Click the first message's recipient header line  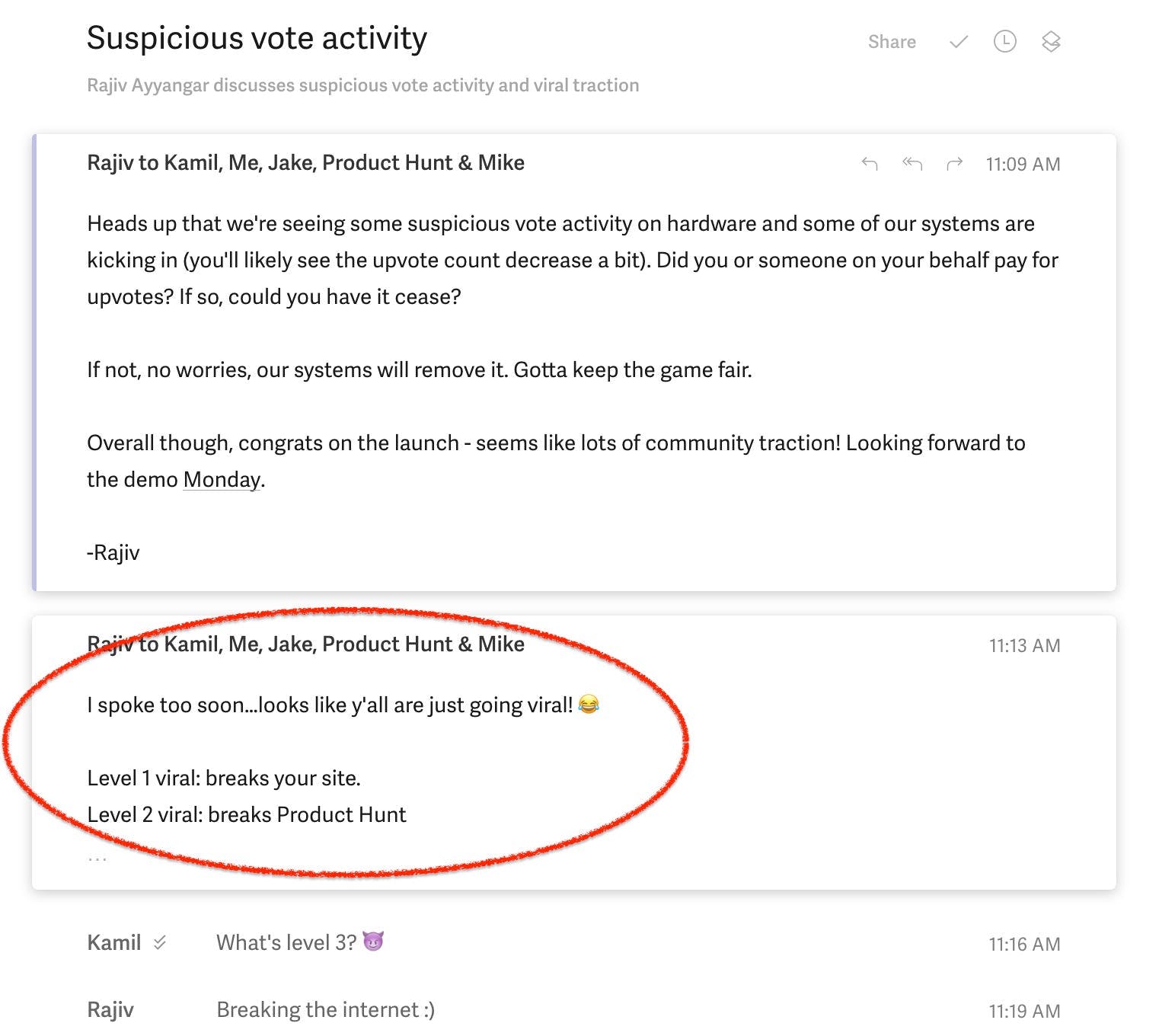click(305, 163)
